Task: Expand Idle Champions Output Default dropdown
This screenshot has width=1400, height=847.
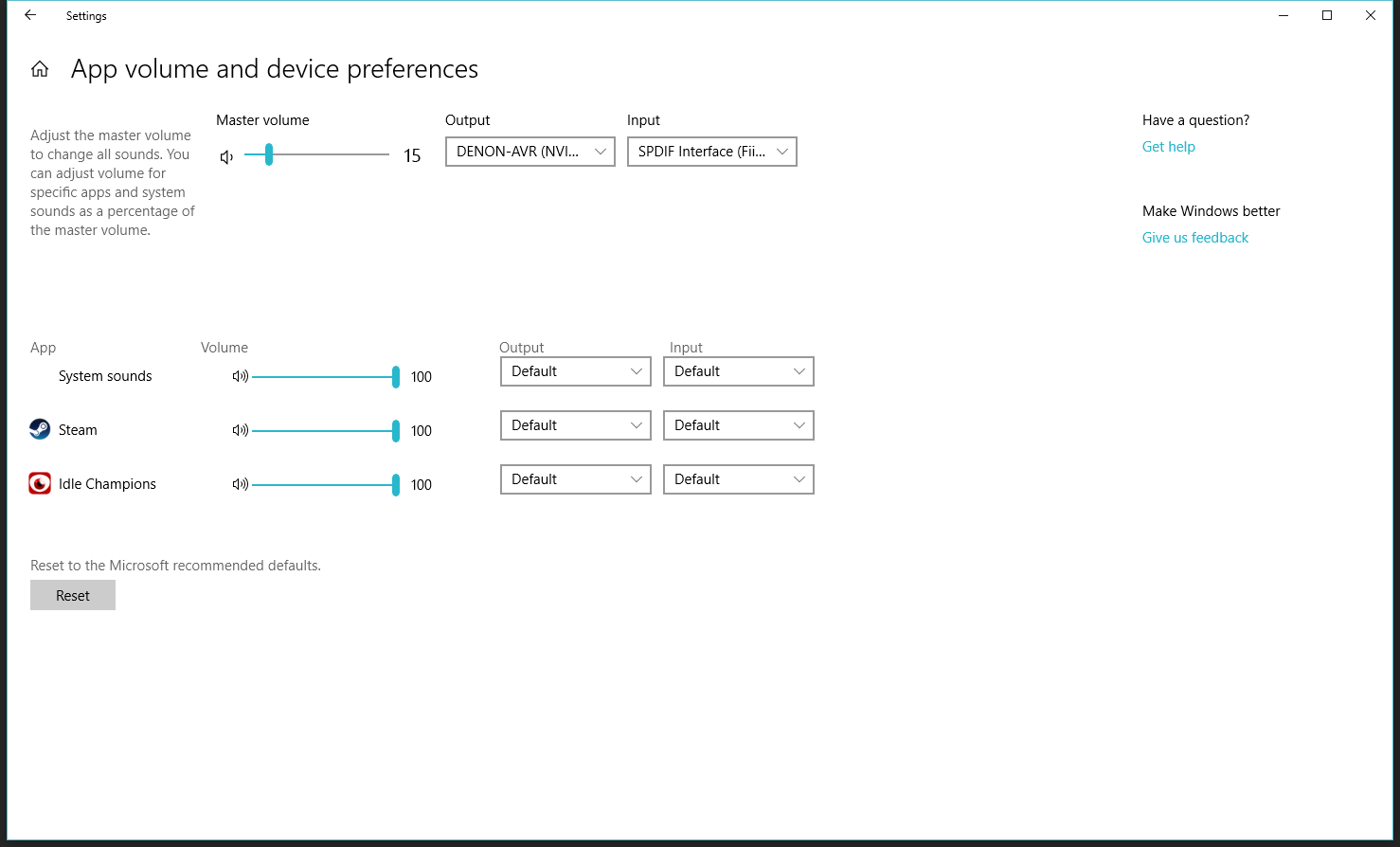Action: tap(576, 479)
